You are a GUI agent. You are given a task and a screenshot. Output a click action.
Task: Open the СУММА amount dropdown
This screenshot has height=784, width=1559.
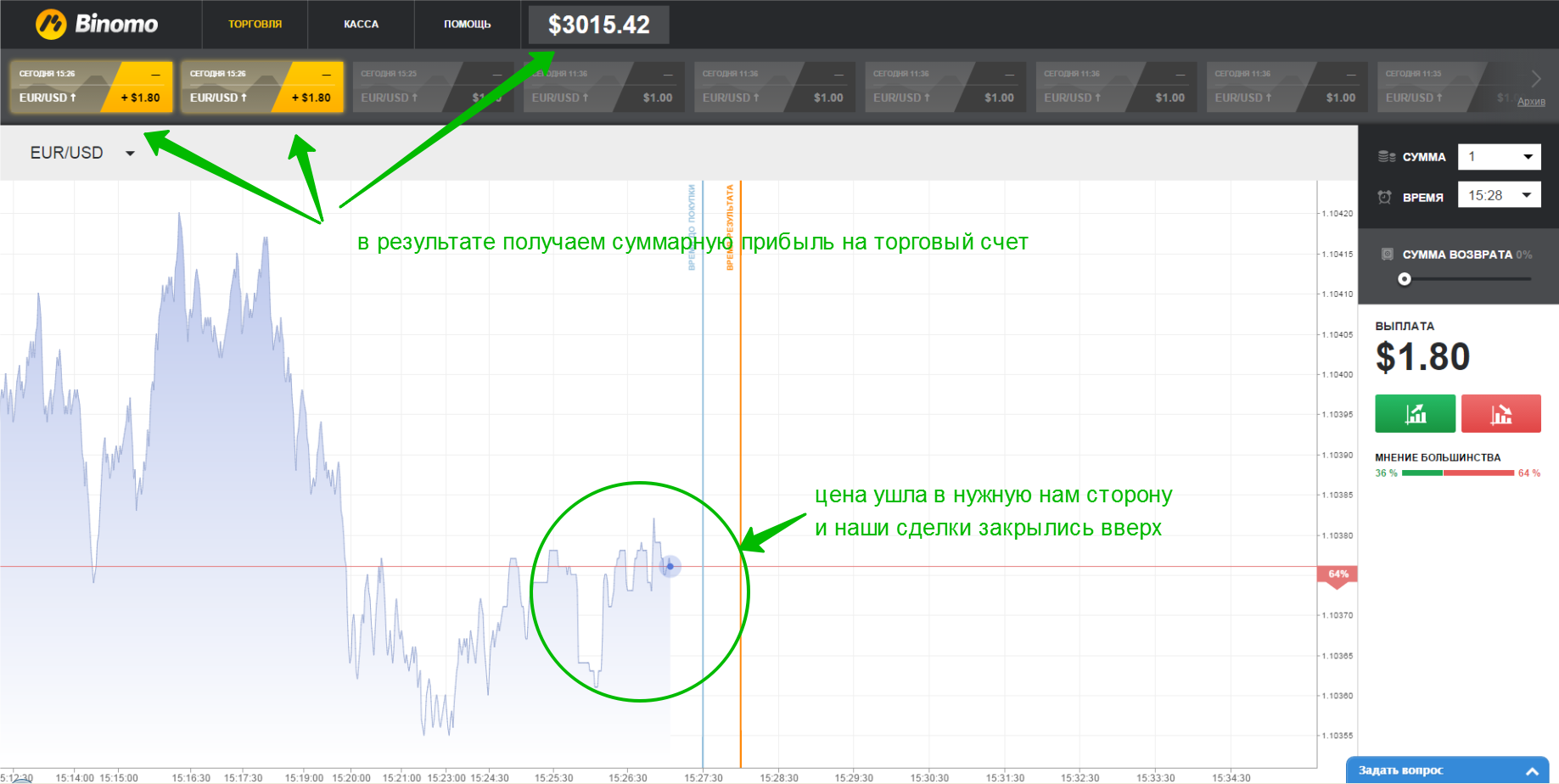pyautogui.click(x=1499, y=156)
